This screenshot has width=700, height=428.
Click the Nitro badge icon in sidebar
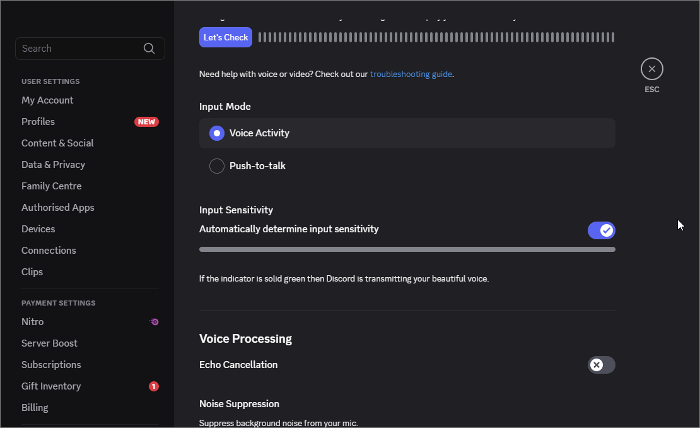pyautogui.click(x=154, y=322)
